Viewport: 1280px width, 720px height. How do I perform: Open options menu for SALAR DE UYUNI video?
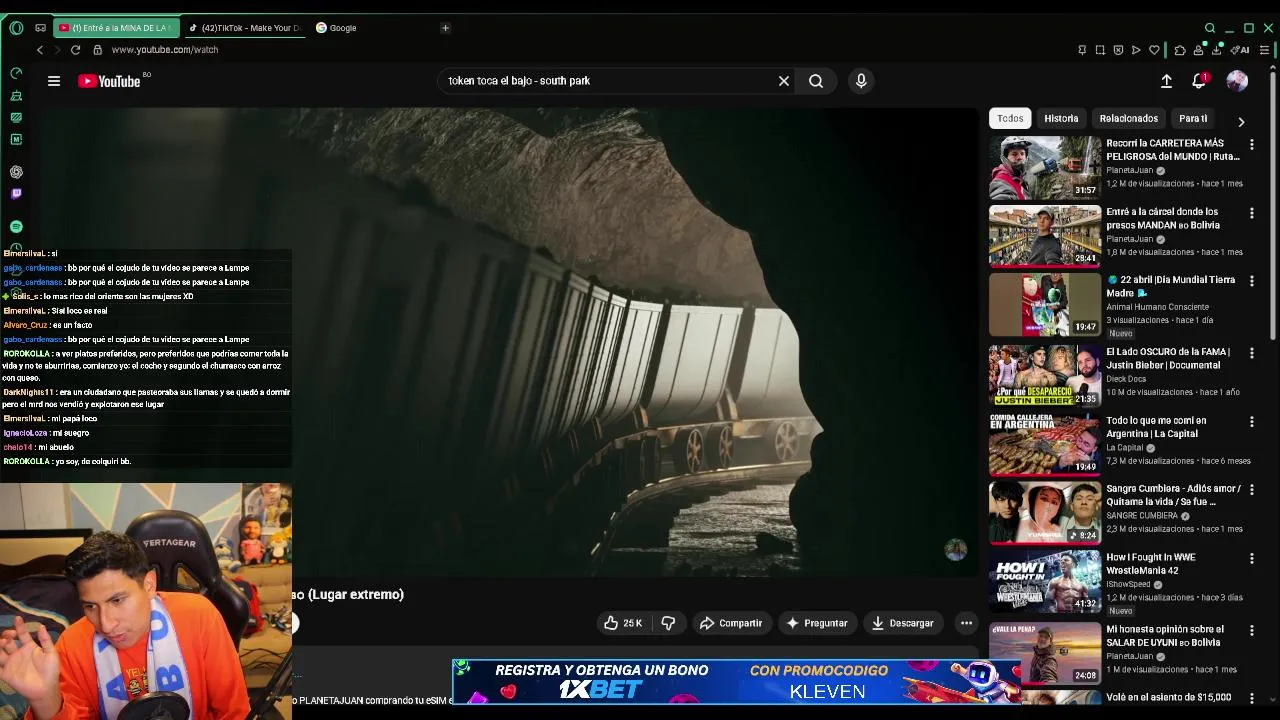1251,631
